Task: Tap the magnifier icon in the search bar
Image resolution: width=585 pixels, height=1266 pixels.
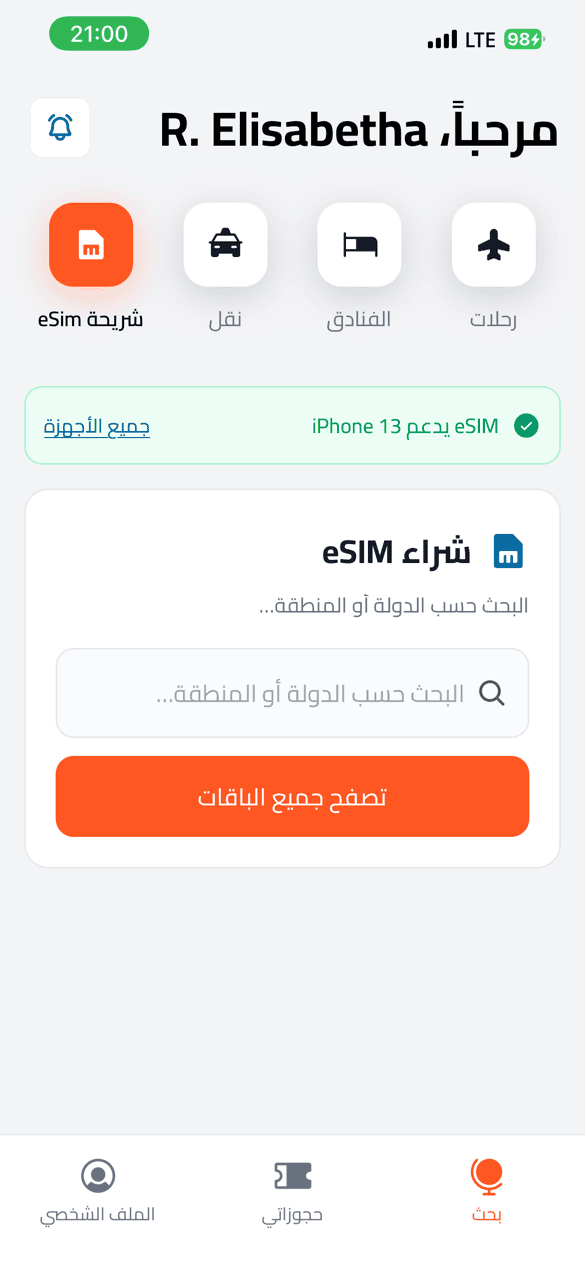Action: click(x=491, y=692)
